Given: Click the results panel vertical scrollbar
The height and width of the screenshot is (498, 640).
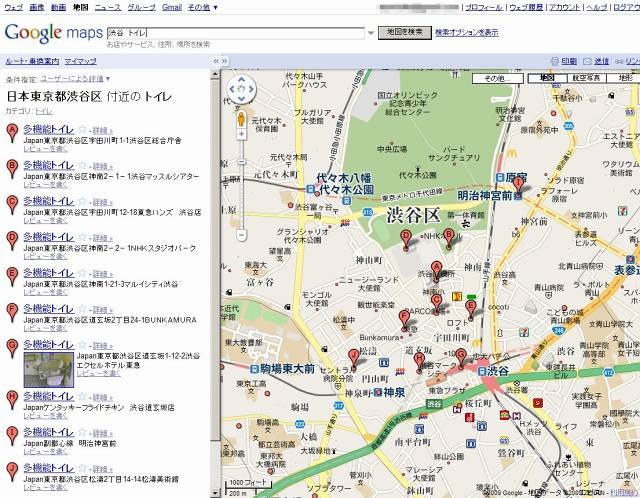Looking at the screenshot, I should click(215, 260).
